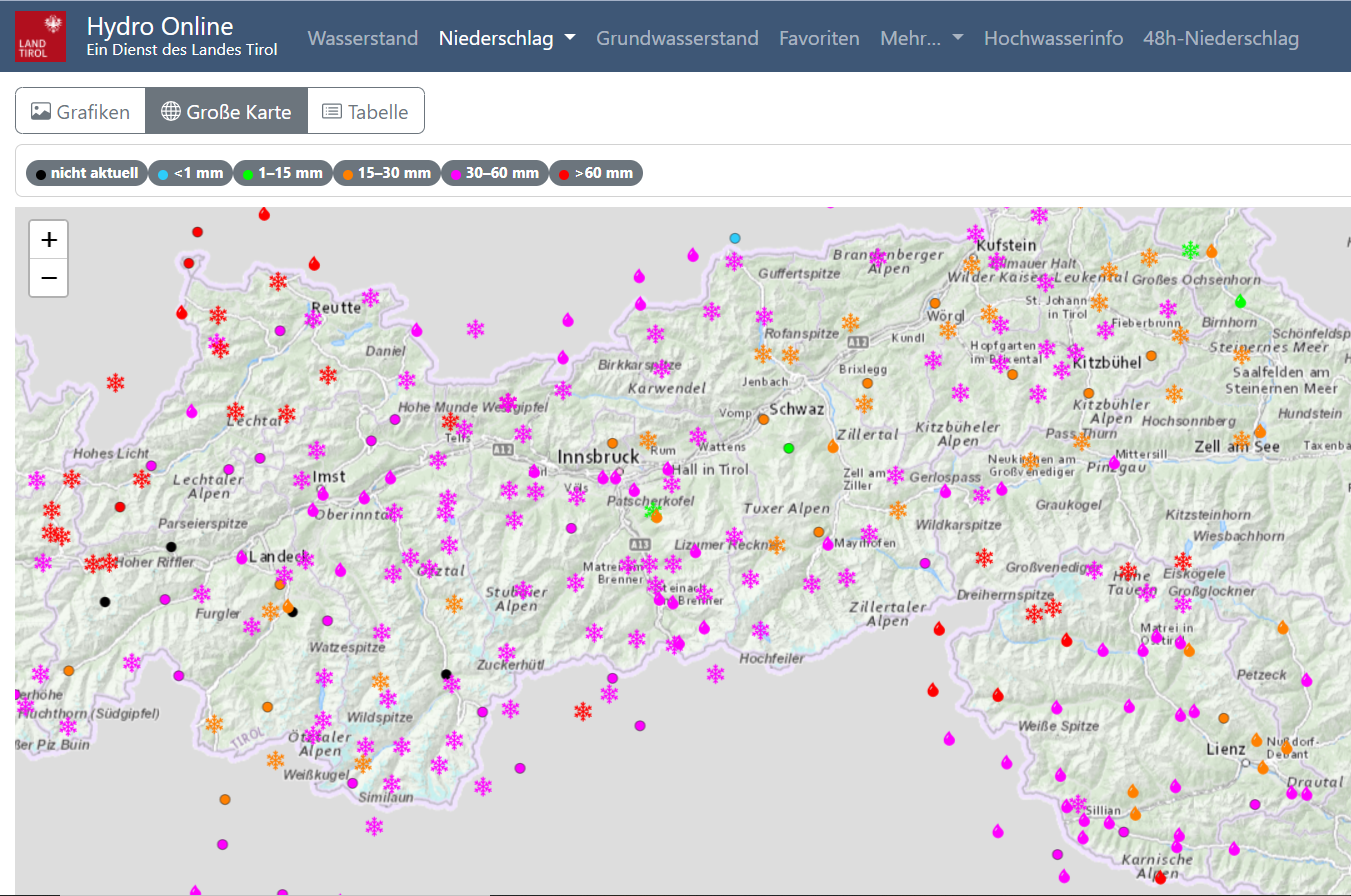Select the magenta drop at Mittersill
Image resolution: width=1351 pixels, height=896 pixels.
click(x=1114, y=463)
